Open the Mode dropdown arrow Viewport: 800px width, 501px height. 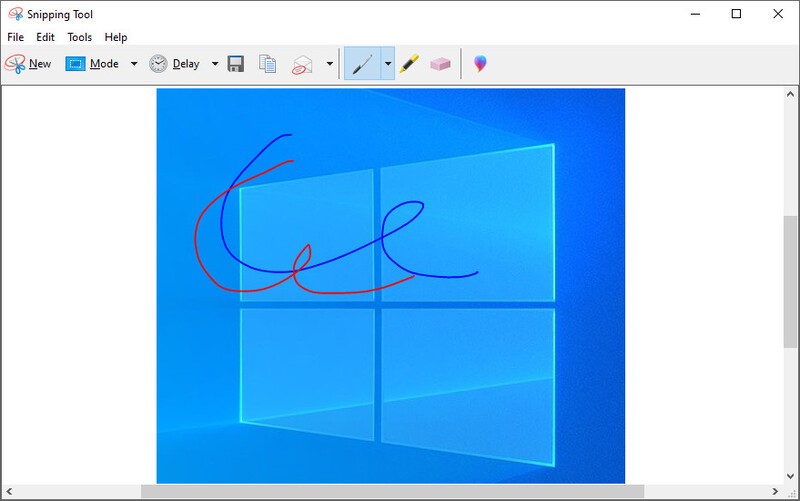click(x=134, y=64)
